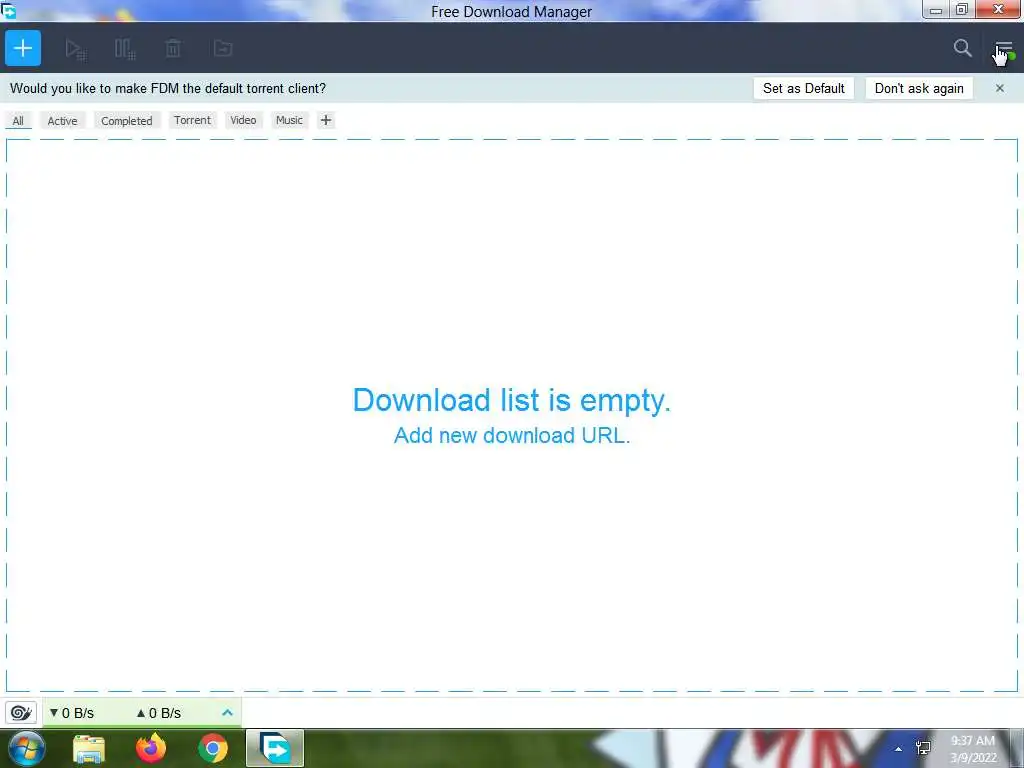Launch Firefox from the taskbar

[151, 748]
